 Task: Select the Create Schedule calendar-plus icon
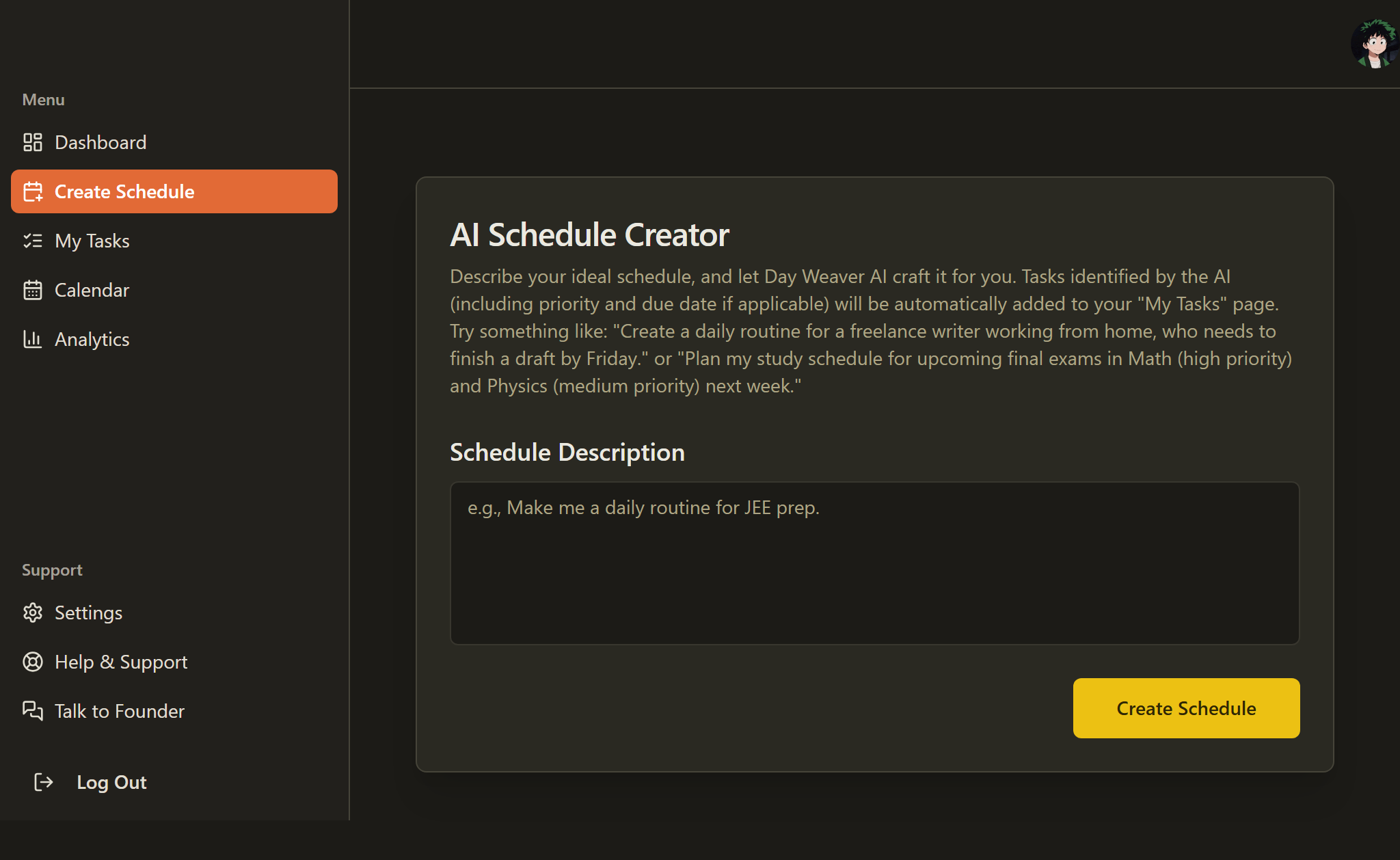(x=33, y=191)
